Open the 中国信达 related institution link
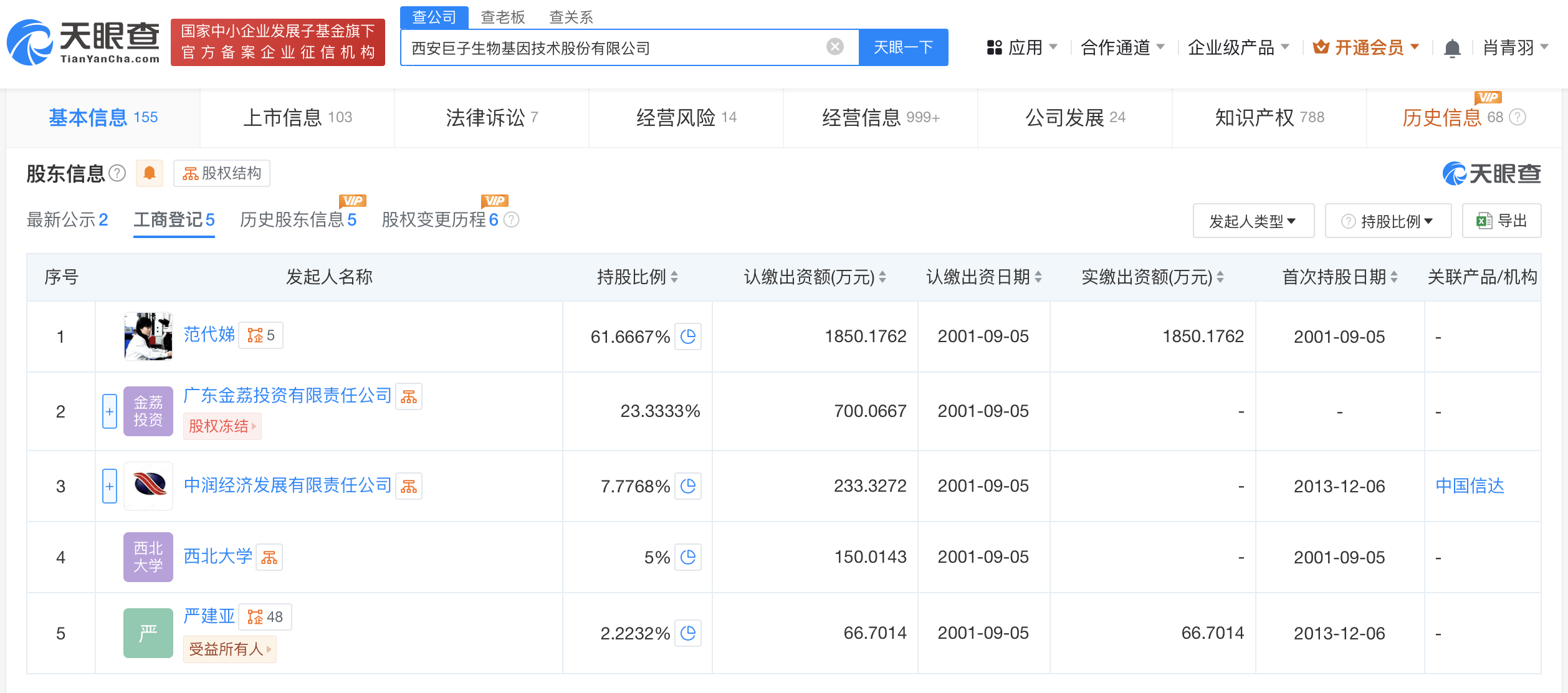1568x693 pixels. 1470,486
